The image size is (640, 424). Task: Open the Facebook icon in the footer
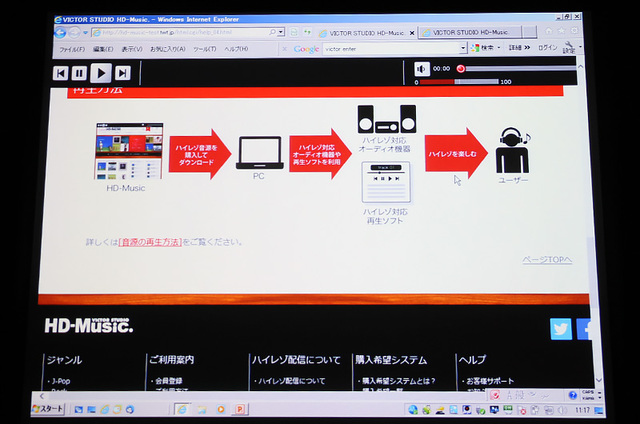(x=584, y=329)
